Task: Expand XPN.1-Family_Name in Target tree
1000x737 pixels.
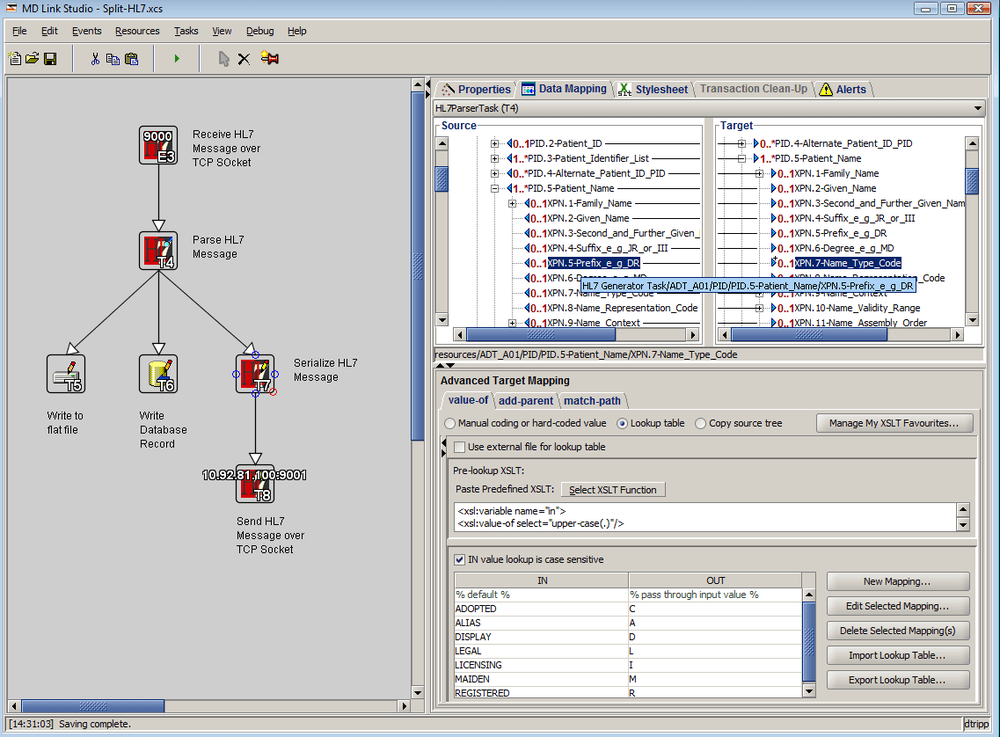Action: (x=759, y=173)
